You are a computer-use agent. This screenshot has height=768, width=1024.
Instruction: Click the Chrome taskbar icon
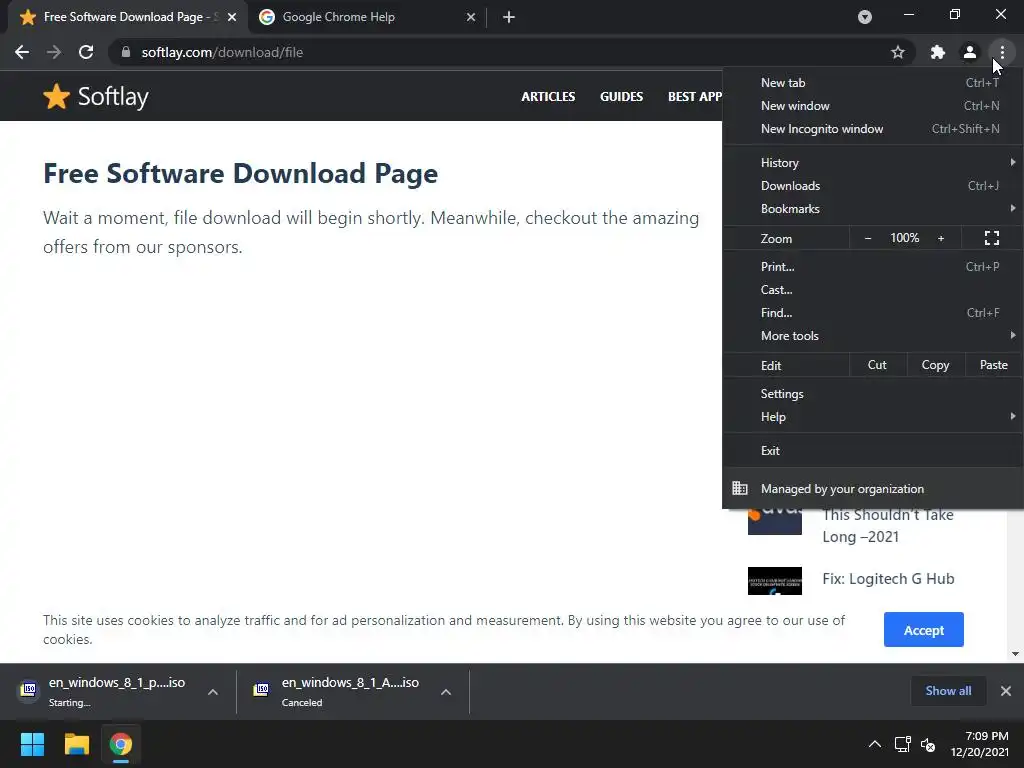(121, 744)
